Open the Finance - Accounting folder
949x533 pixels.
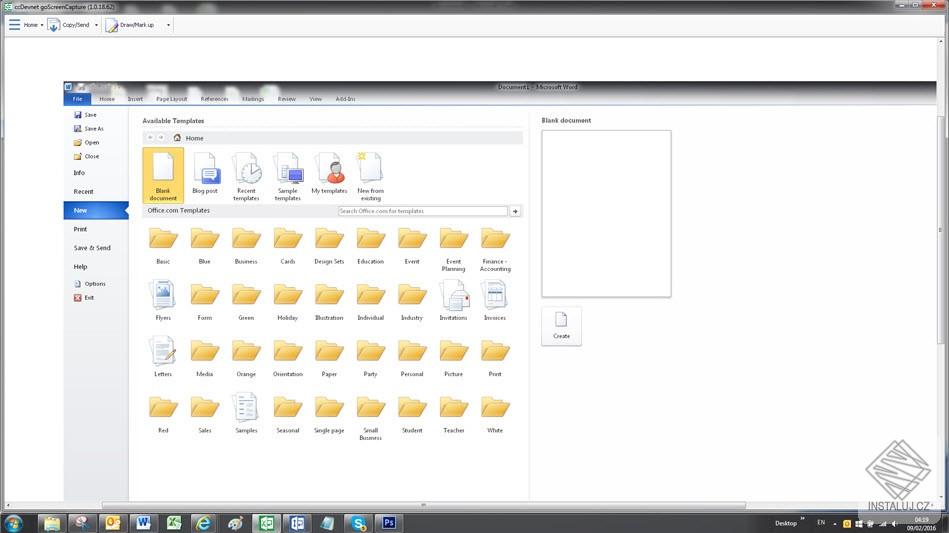pos(495,249)
